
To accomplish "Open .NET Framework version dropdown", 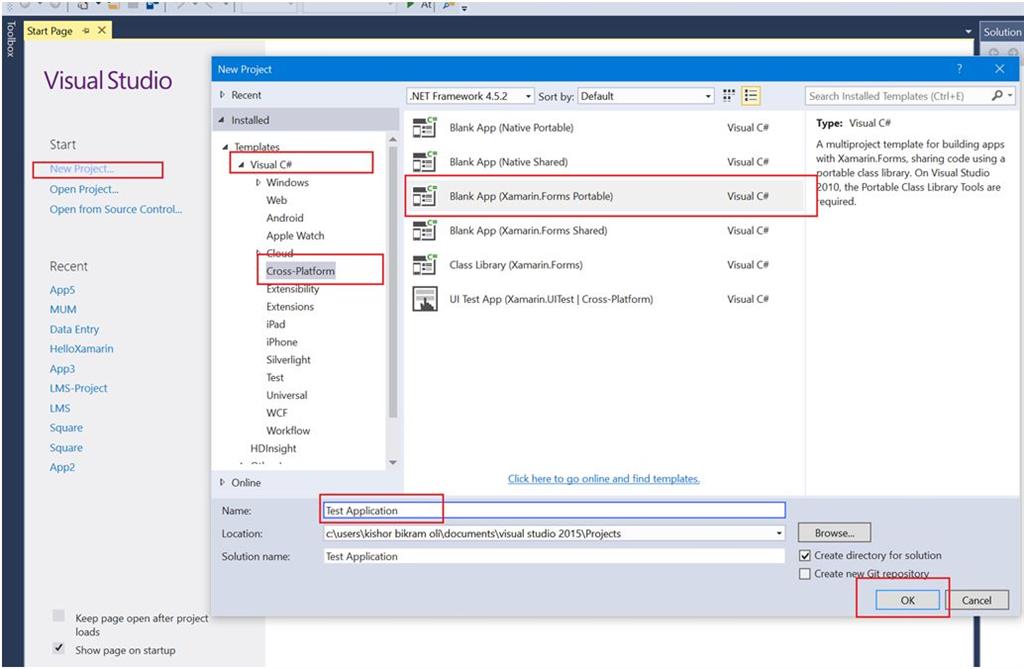I will click(528, 96).
